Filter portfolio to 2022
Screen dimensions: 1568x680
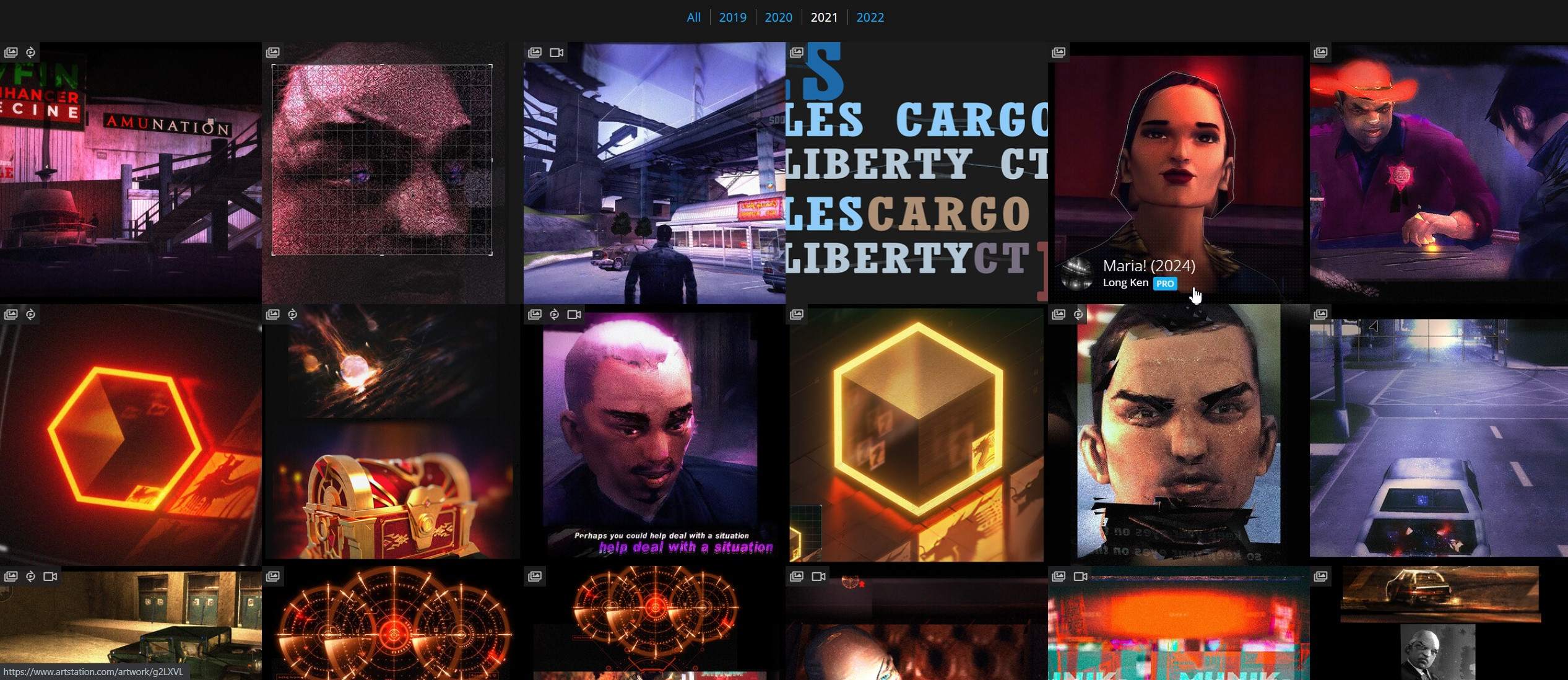click(x=870, y=17)
